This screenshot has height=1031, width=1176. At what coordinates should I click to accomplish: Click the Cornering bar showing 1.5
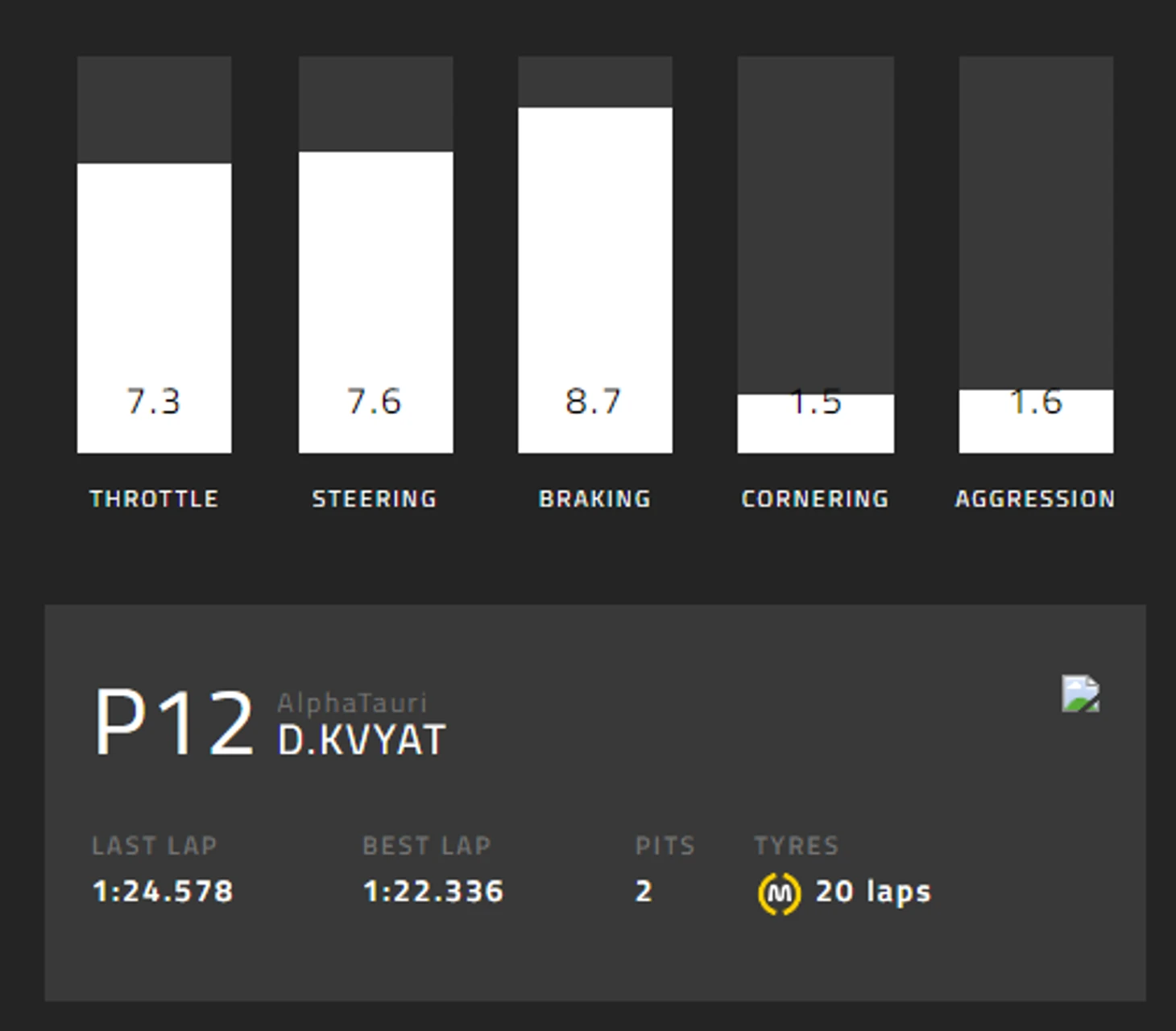click(x=815, y=424)
